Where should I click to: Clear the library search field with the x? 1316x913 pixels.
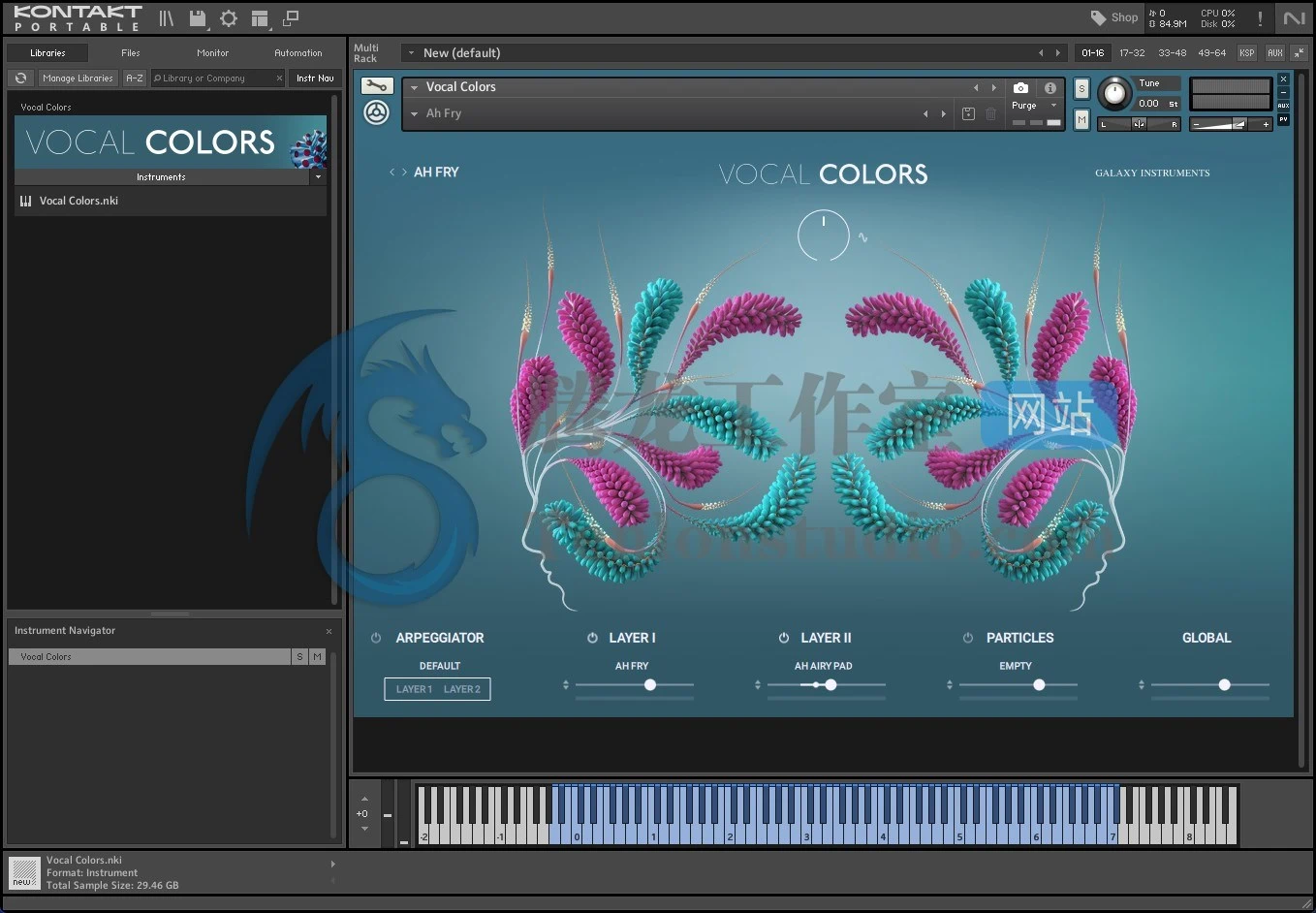(x=279, y=79)
